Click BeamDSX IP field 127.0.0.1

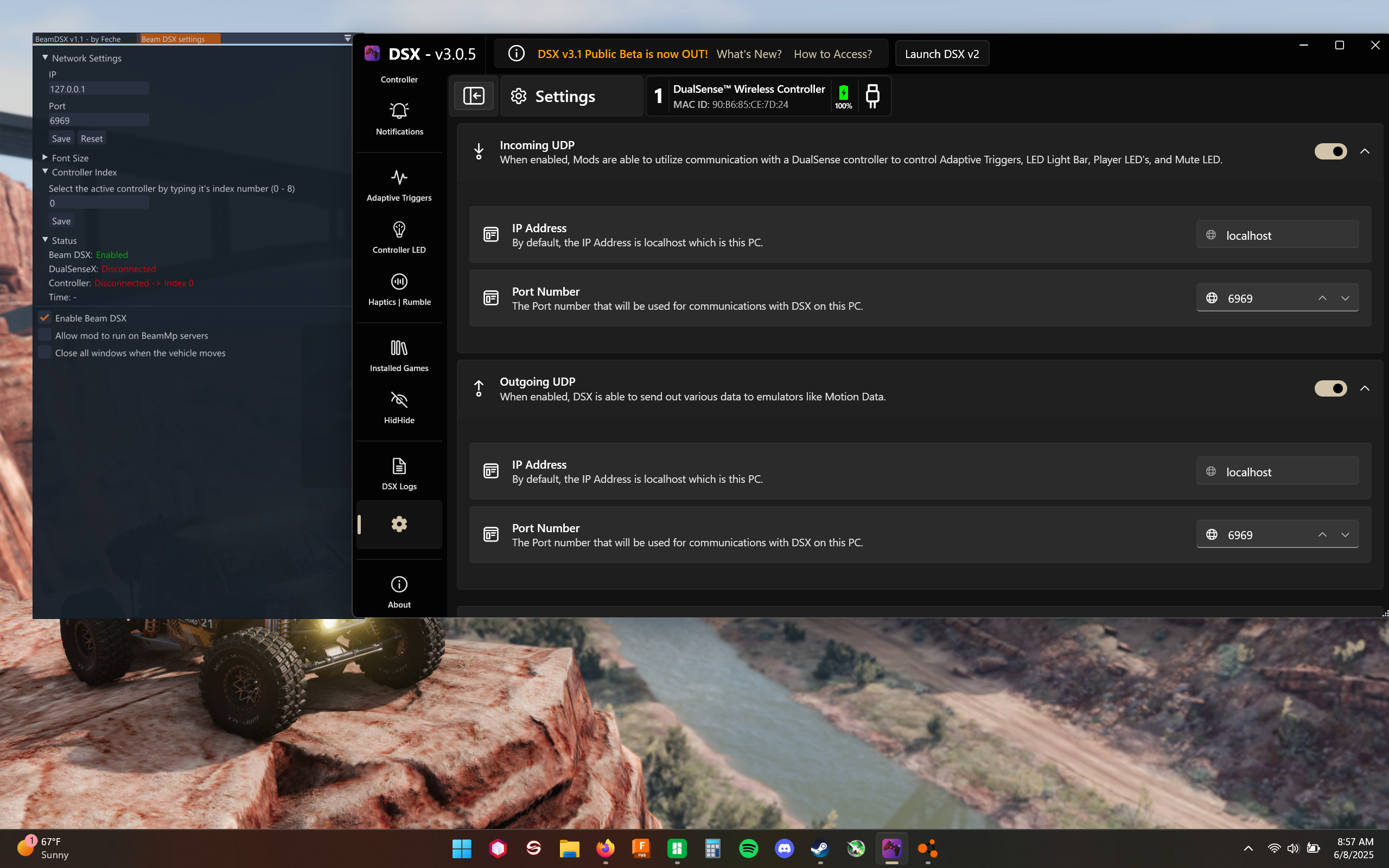98,88
